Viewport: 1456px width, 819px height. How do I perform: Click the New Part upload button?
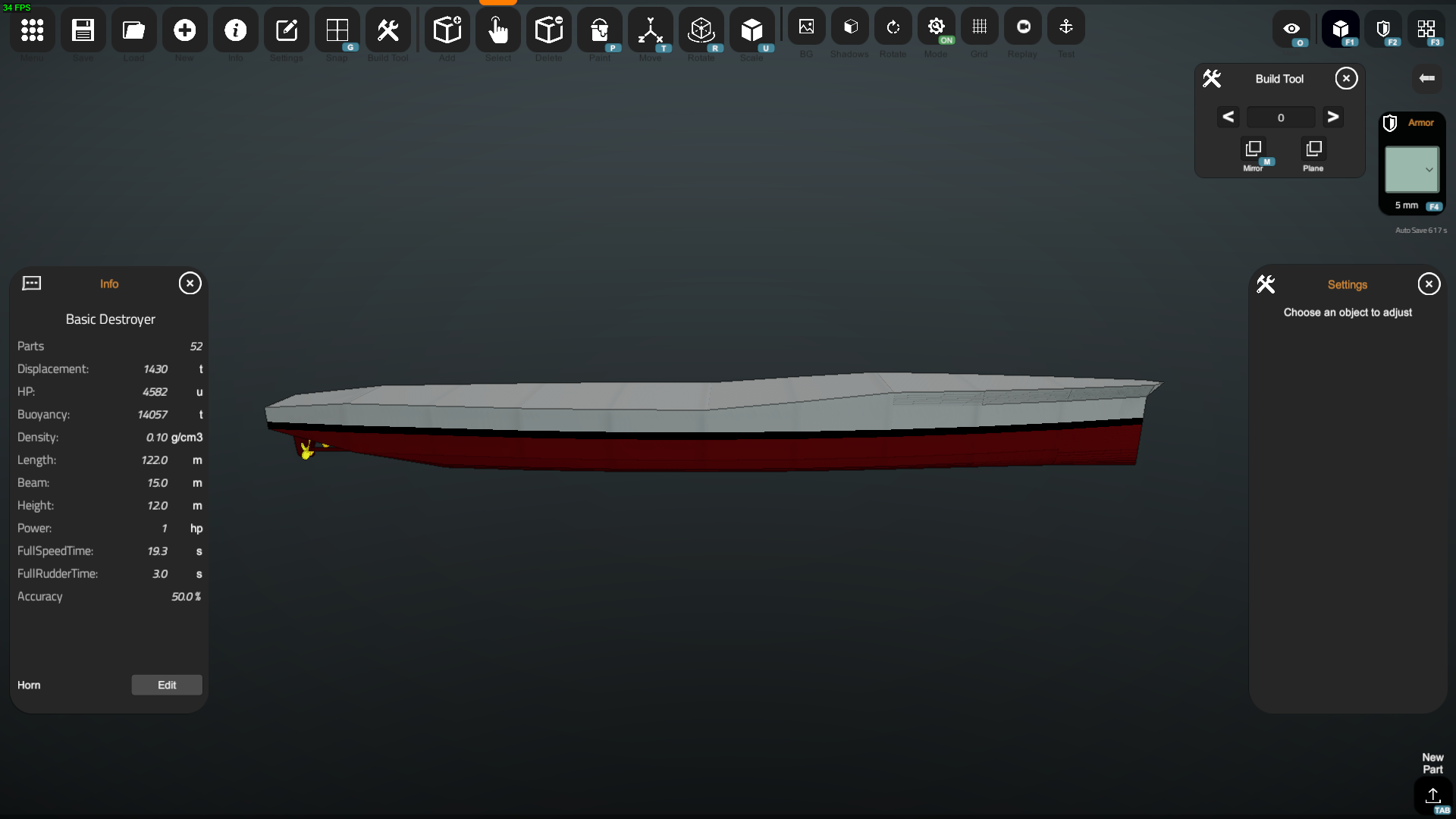[1432, 795]
